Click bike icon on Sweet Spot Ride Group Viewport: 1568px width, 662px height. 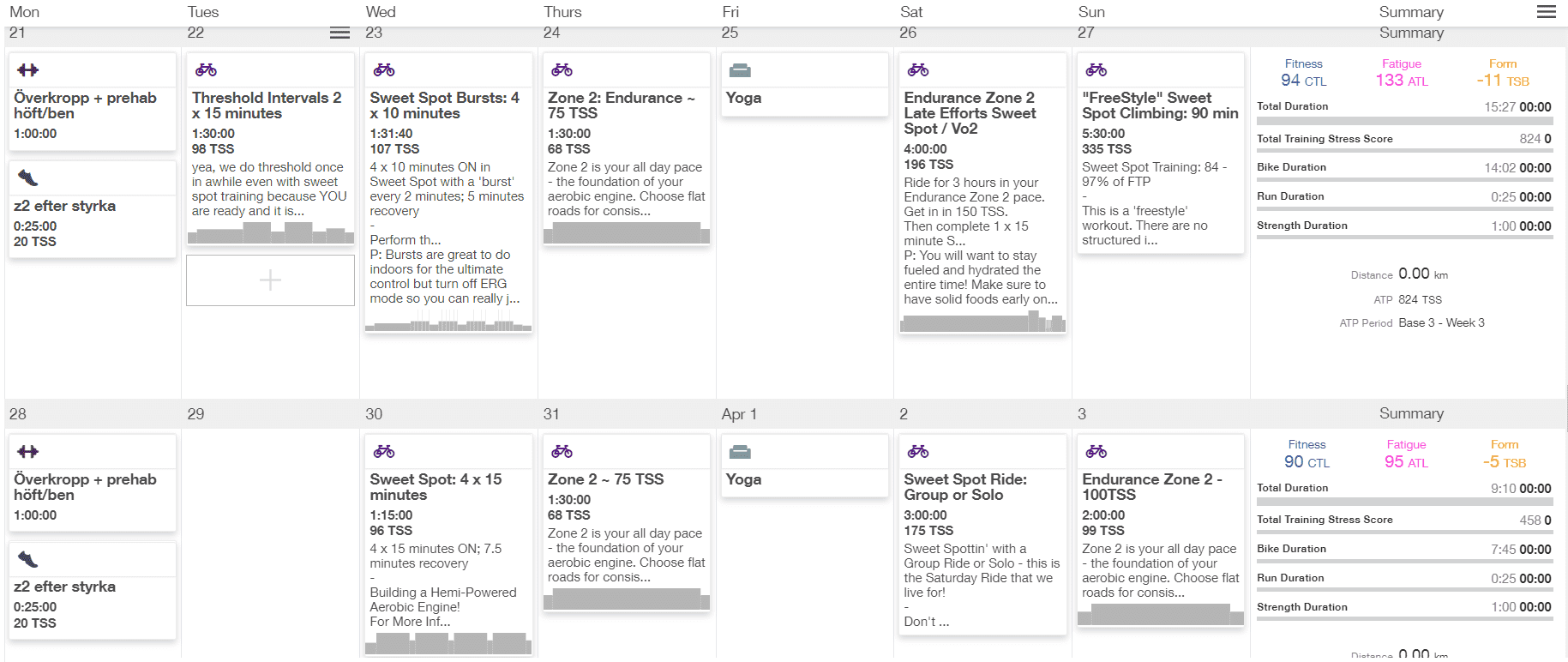[918, 452]
